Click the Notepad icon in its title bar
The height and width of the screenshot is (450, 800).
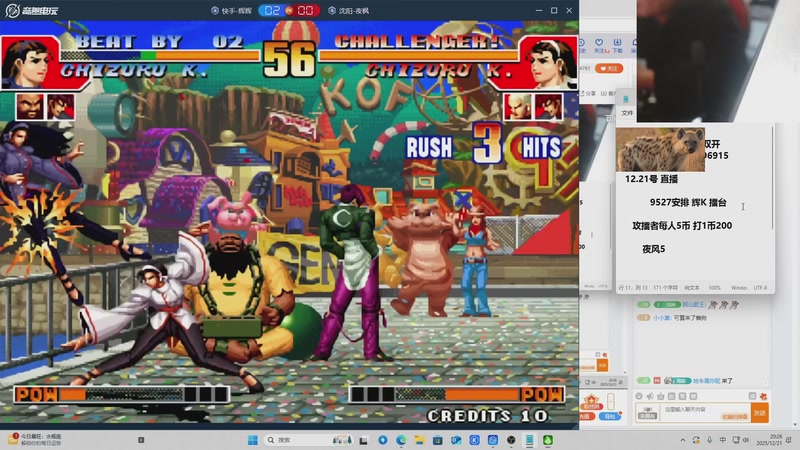(x=626, y=99)
